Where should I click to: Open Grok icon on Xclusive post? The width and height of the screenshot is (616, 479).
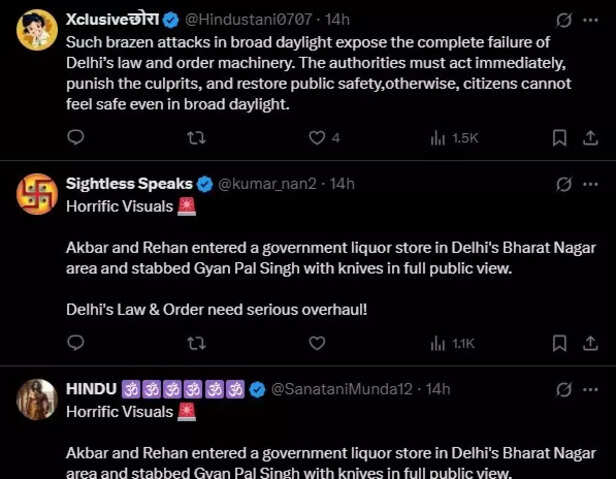click(563, 19)
